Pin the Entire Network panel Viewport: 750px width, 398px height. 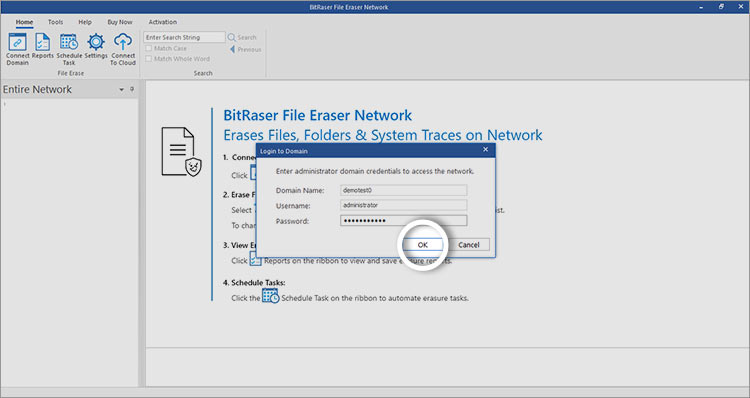click(132, 89)
